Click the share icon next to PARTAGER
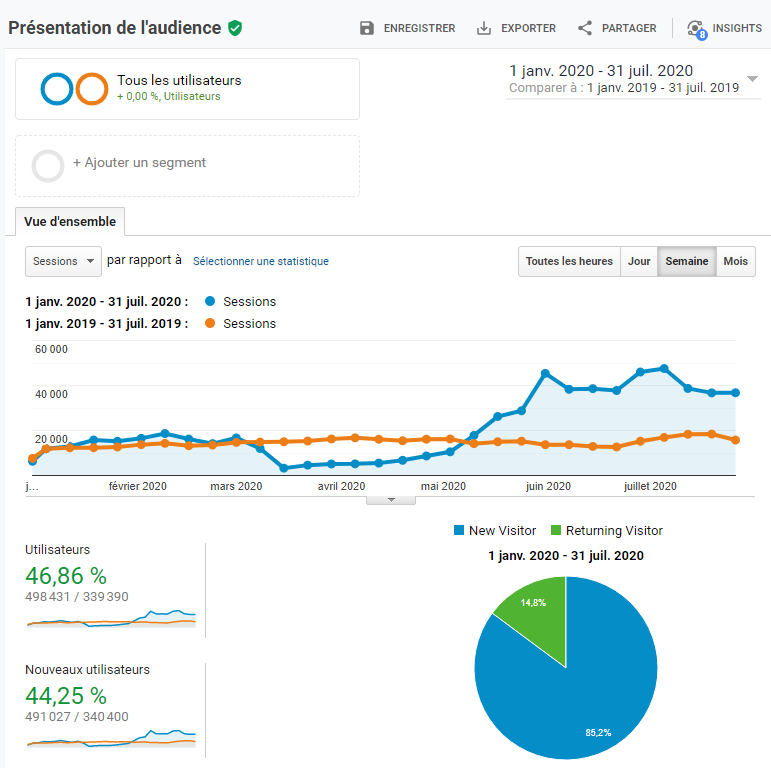 585,28
